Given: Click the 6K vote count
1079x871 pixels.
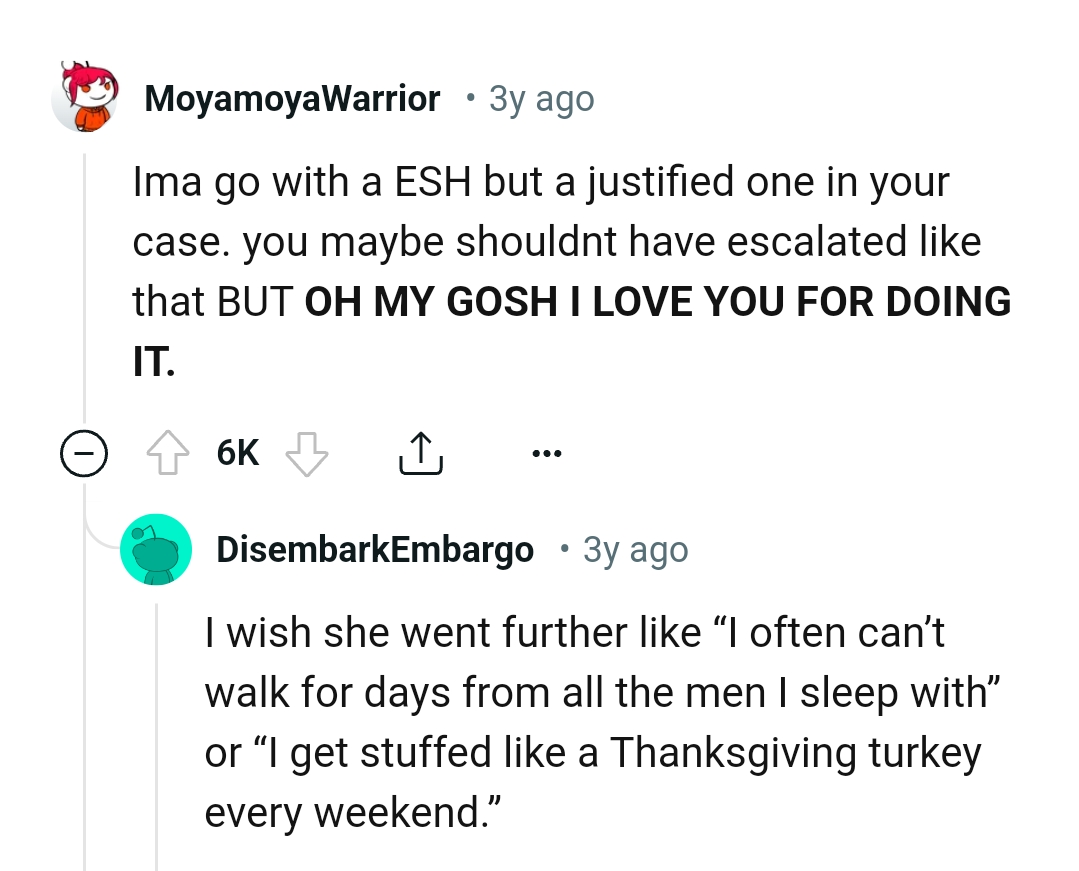Looking at the screenshot, I should [237, 452].
